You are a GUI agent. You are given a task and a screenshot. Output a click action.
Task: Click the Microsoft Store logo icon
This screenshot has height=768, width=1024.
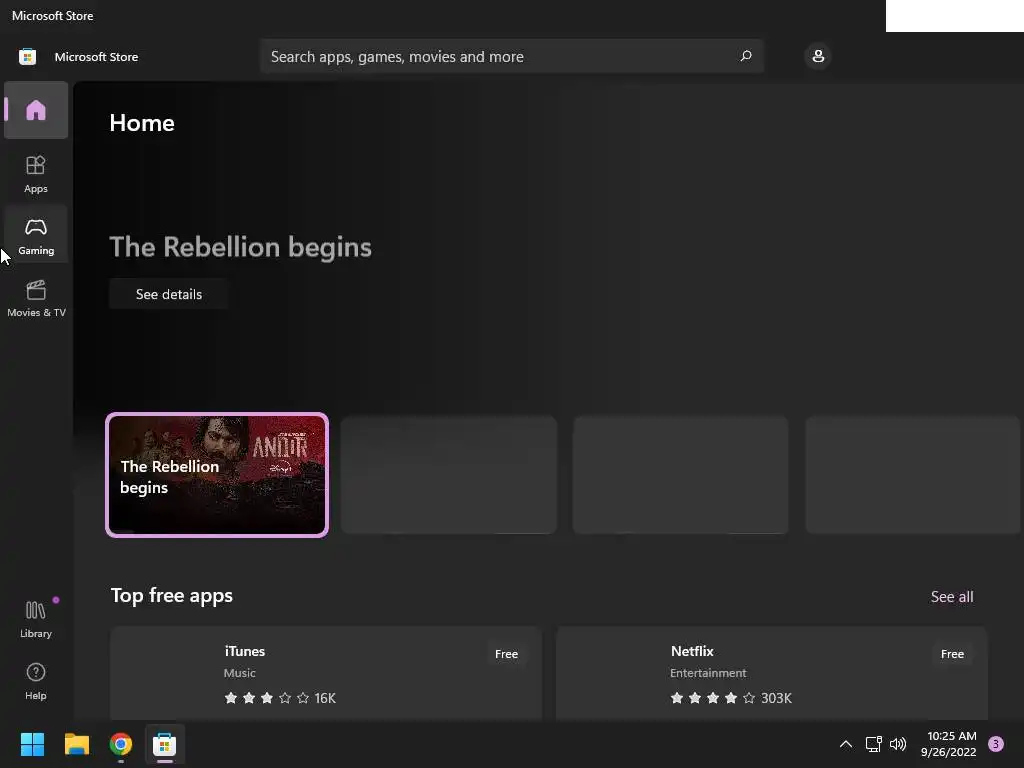(x=27, y=57)
